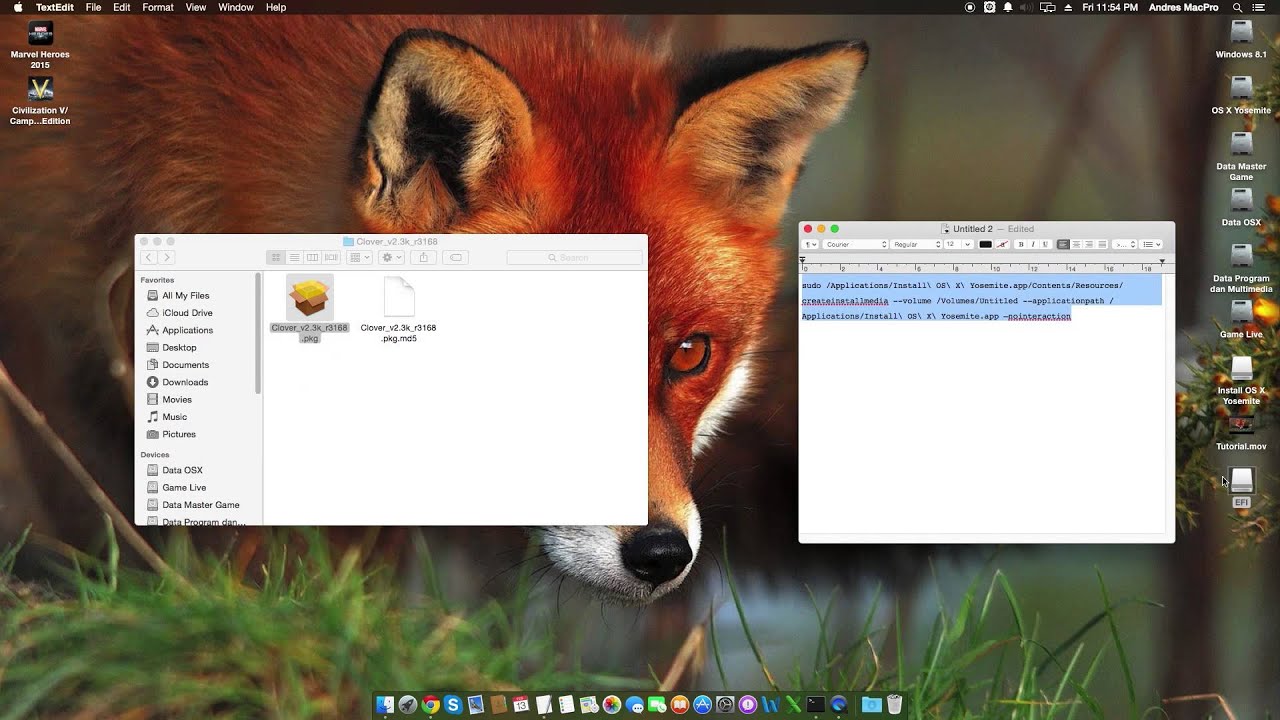Open the View menu
This screenshot has height=720, width=1280.
(x=196, y=7)
